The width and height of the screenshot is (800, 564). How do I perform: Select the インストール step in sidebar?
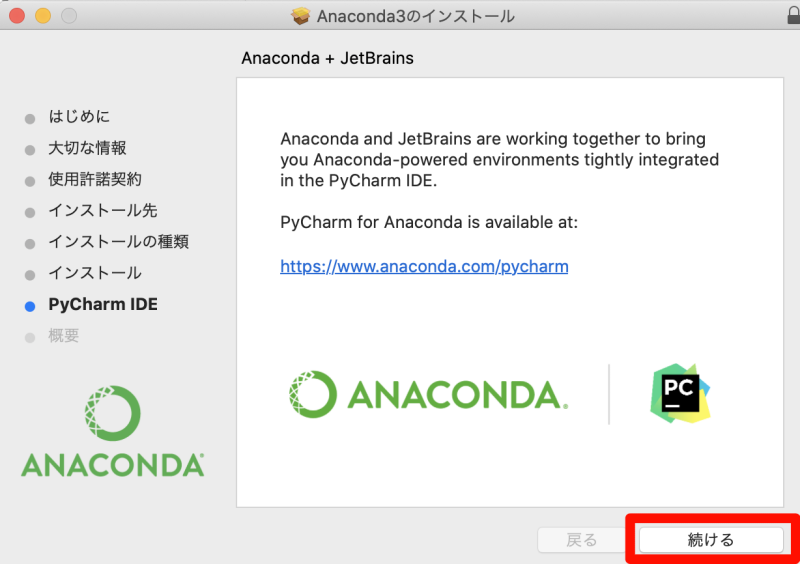95,273
